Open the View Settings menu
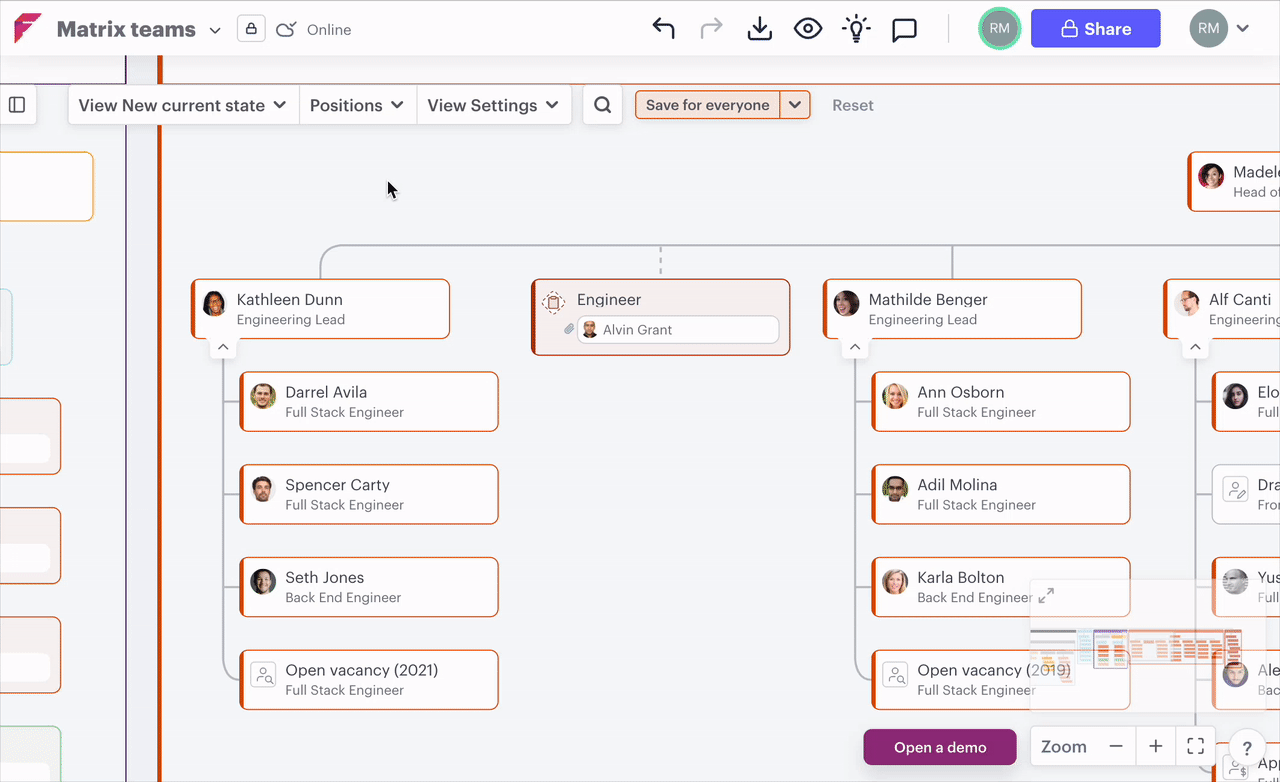 pyautogui.click(x=493, y=105)
